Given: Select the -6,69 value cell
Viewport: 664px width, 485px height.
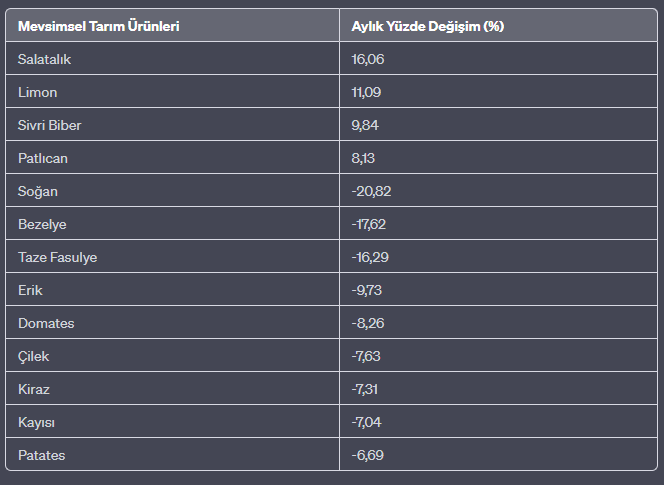Looking at the screenshot, I should [498, 455].
